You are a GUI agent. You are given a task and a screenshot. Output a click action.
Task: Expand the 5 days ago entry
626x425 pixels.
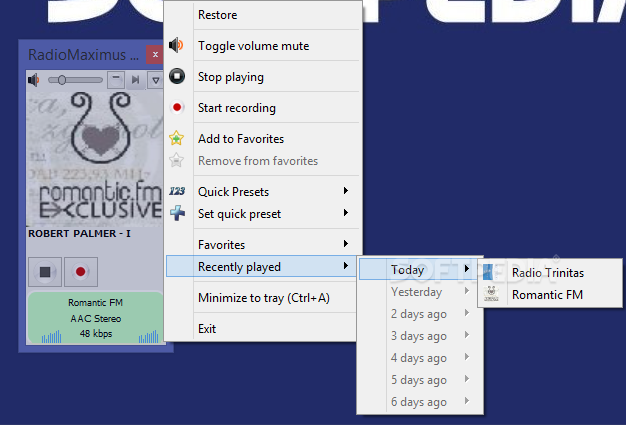[x=420, y=380]
